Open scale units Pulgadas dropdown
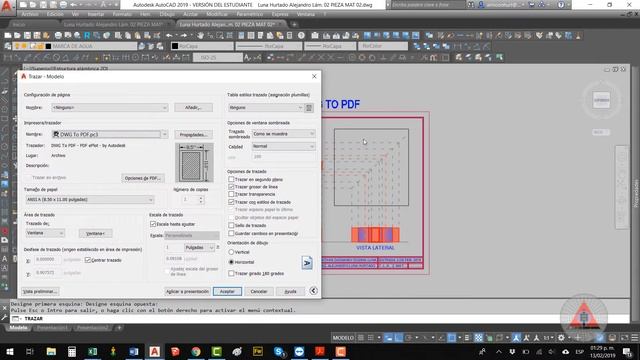 pos(199,248)
